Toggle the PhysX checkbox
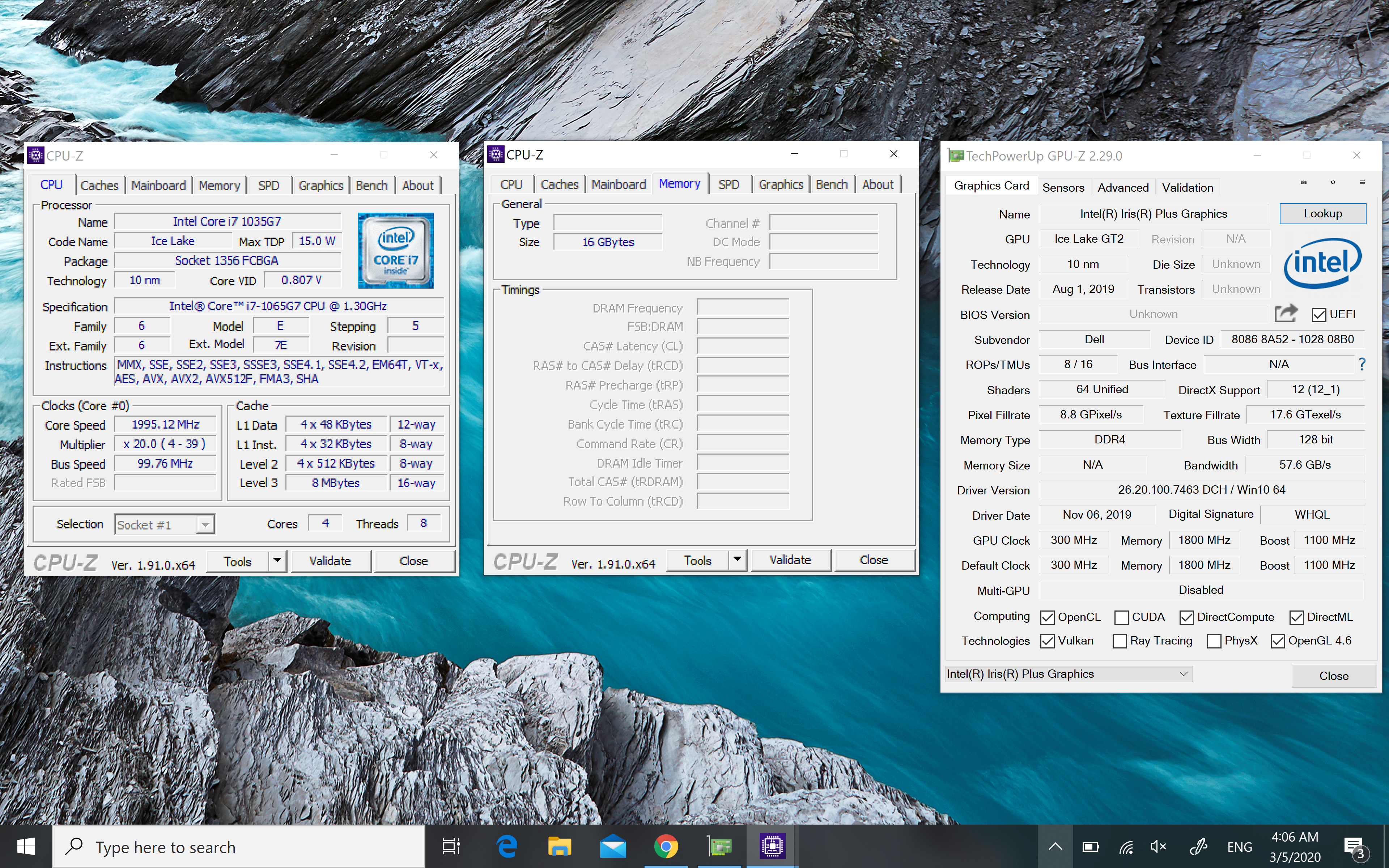Image resolution: width=1389 pixels, height=868 pixels. (x=1214, y=641)
